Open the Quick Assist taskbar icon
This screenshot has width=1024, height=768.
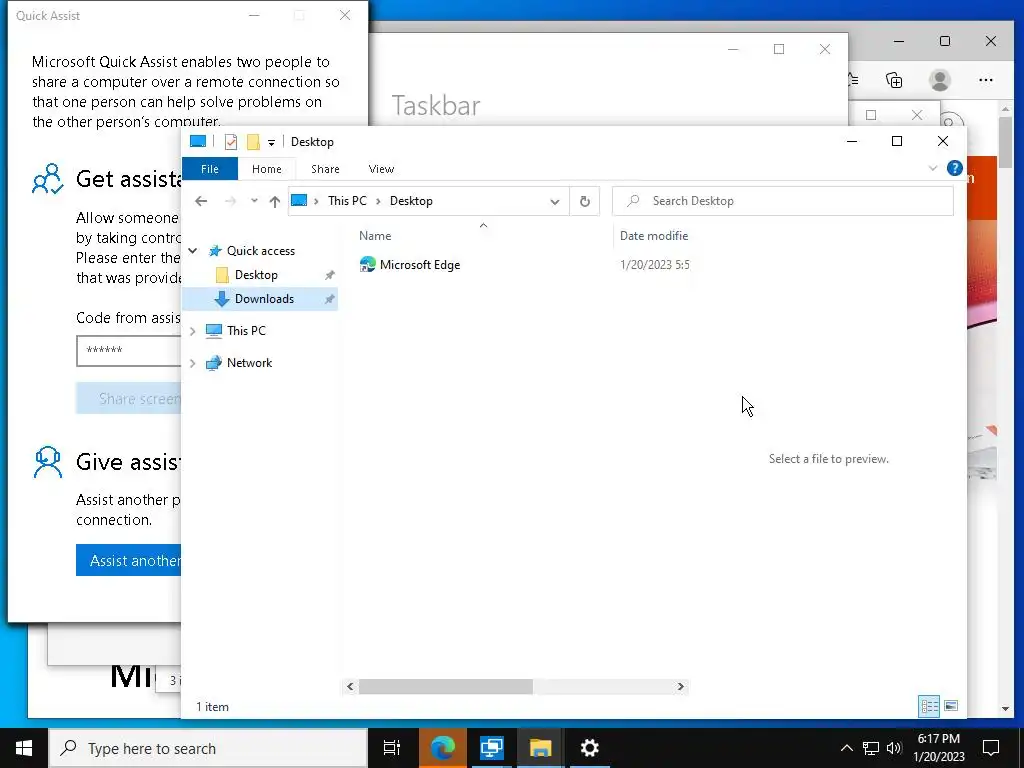[491, 748]
